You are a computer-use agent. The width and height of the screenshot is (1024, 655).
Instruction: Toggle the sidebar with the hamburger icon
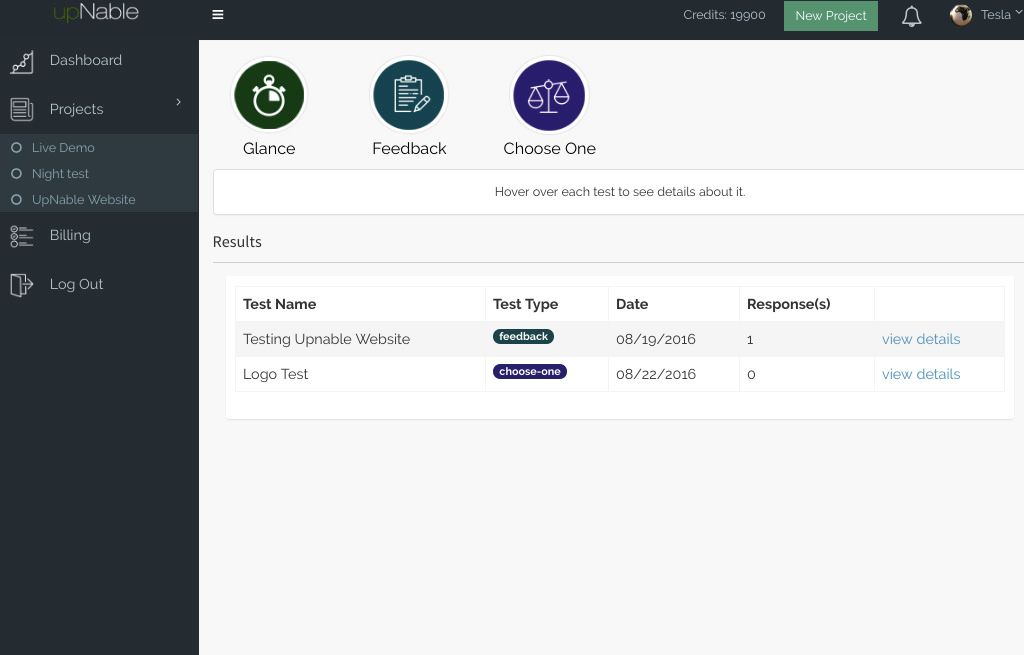(x=218, y=15)
